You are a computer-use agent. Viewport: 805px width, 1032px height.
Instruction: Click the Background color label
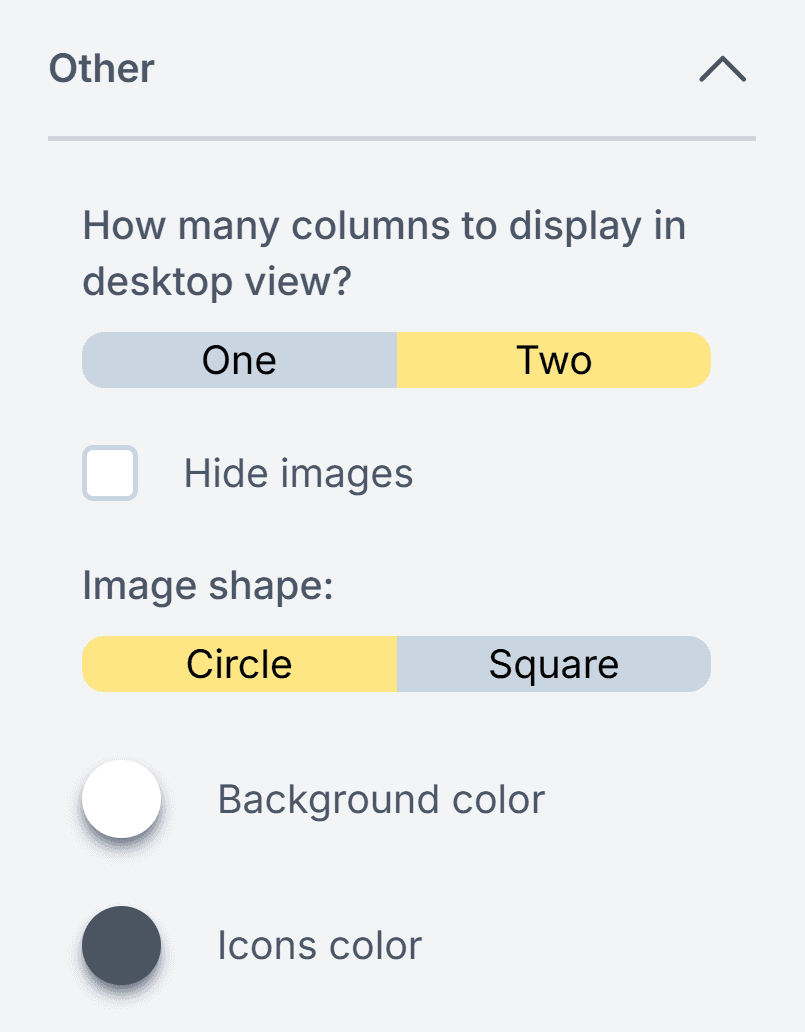[x=381, y=800]
